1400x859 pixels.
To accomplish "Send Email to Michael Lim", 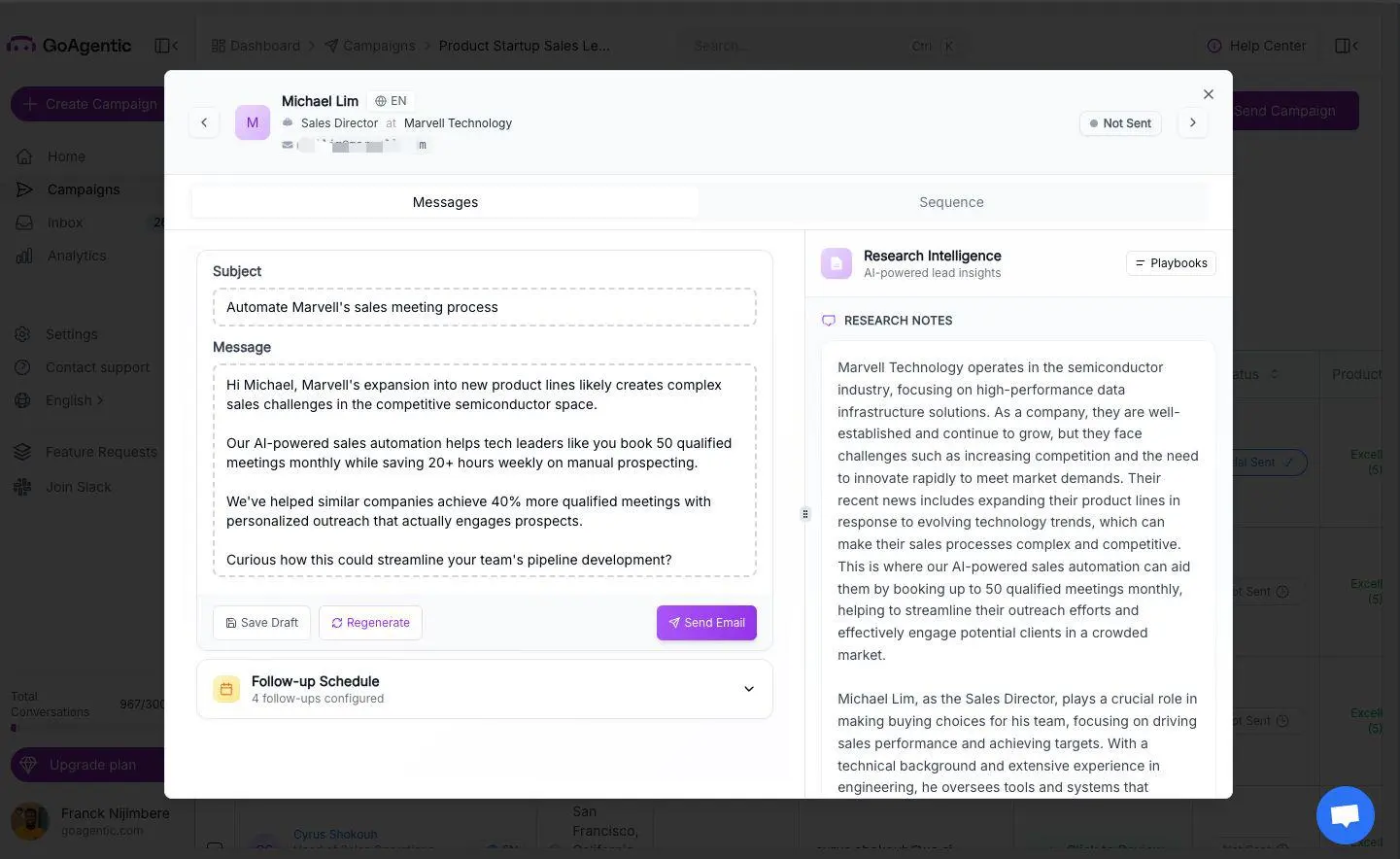I will [x=706, y=623].
